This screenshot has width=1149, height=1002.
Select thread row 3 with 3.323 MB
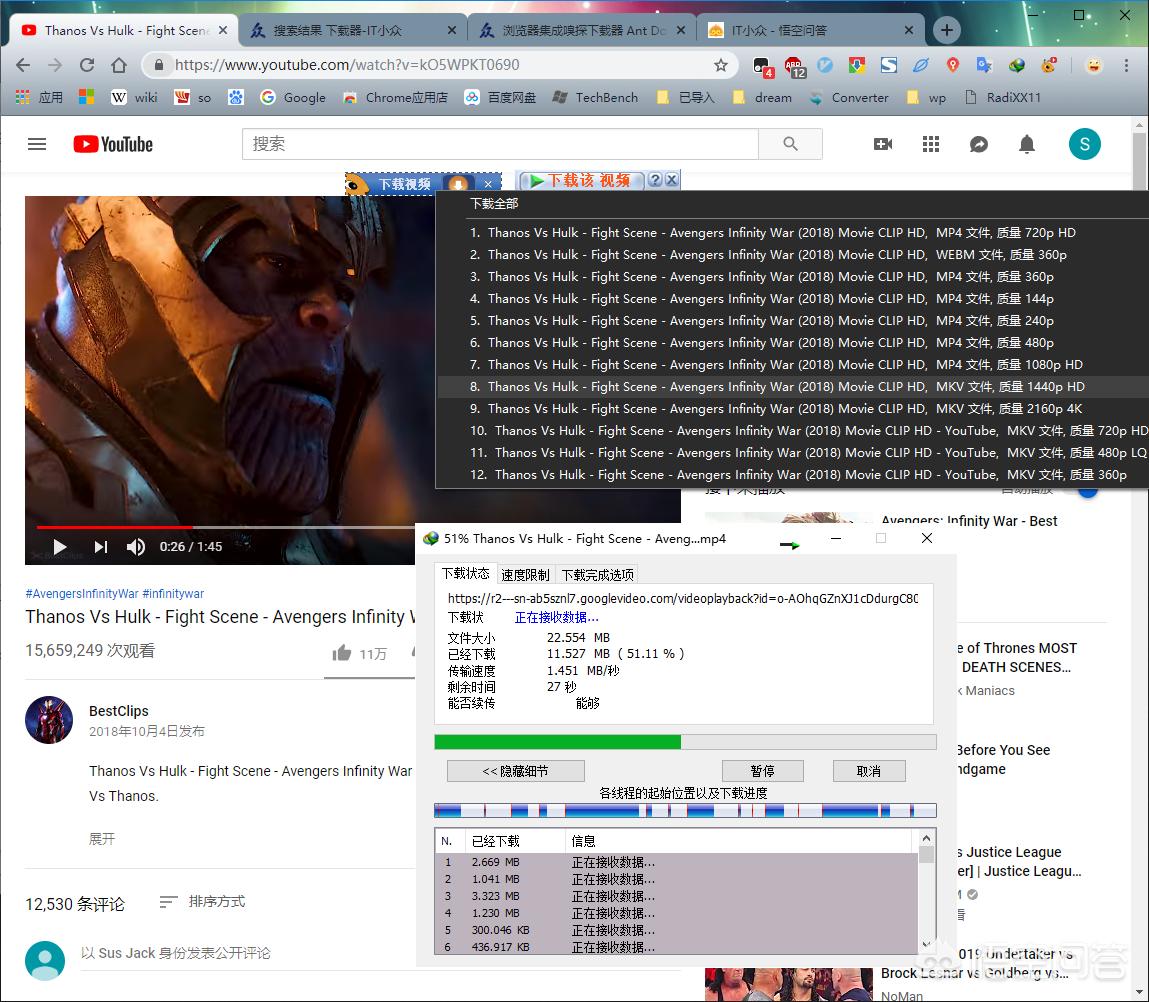click(x=676, y=896)
